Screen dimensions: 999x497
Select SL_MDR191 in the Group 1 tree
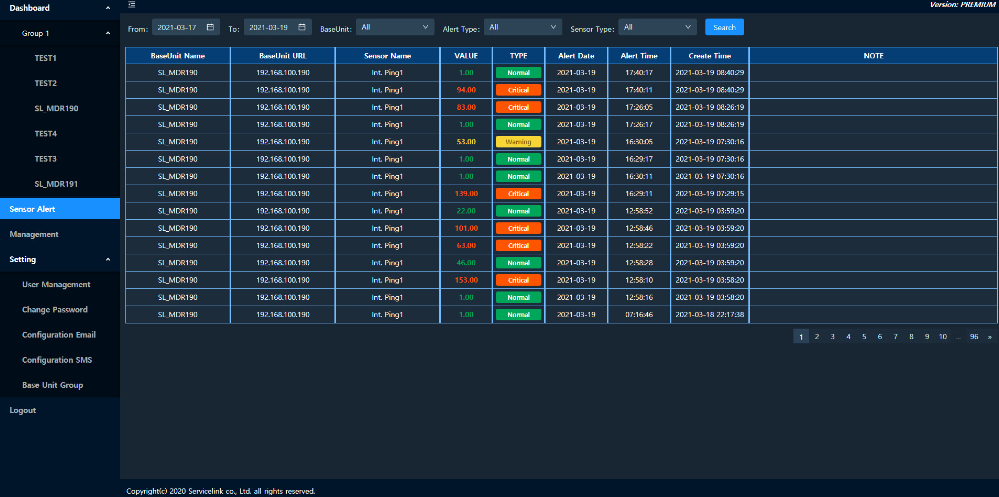coord(57,184)
